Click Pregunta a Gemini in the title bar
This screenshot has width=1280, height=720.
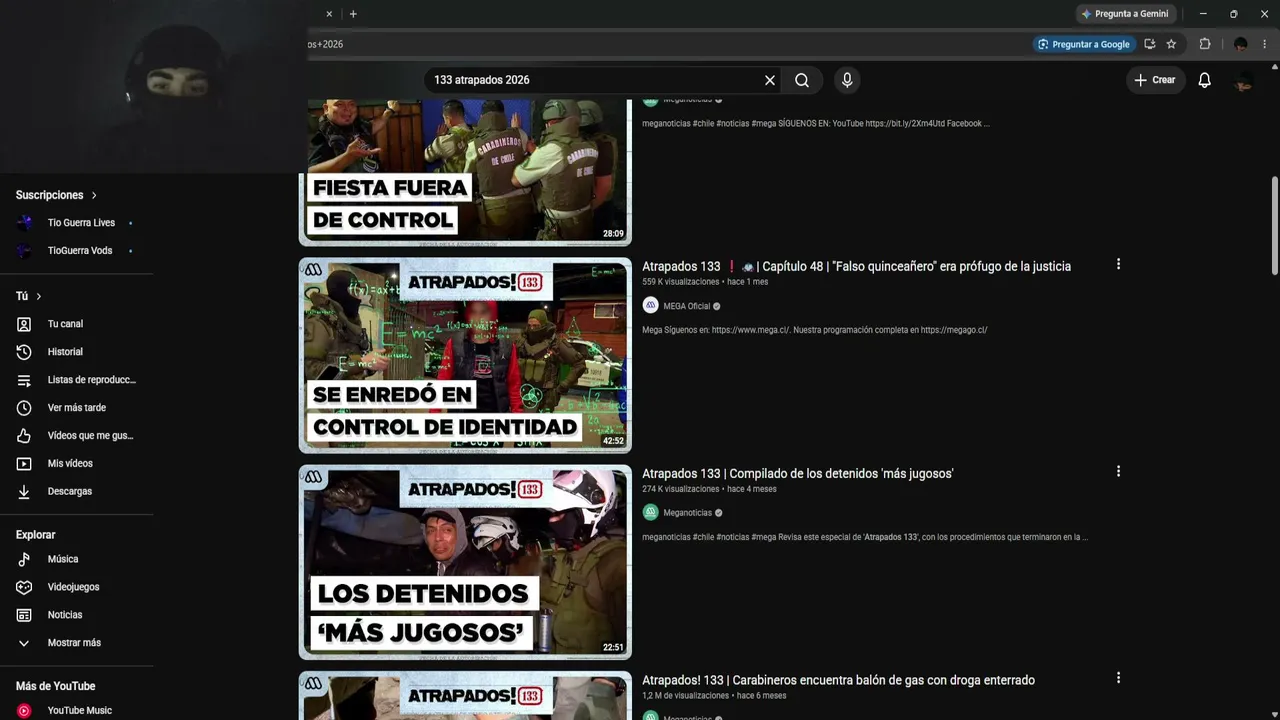(1124, 14)
